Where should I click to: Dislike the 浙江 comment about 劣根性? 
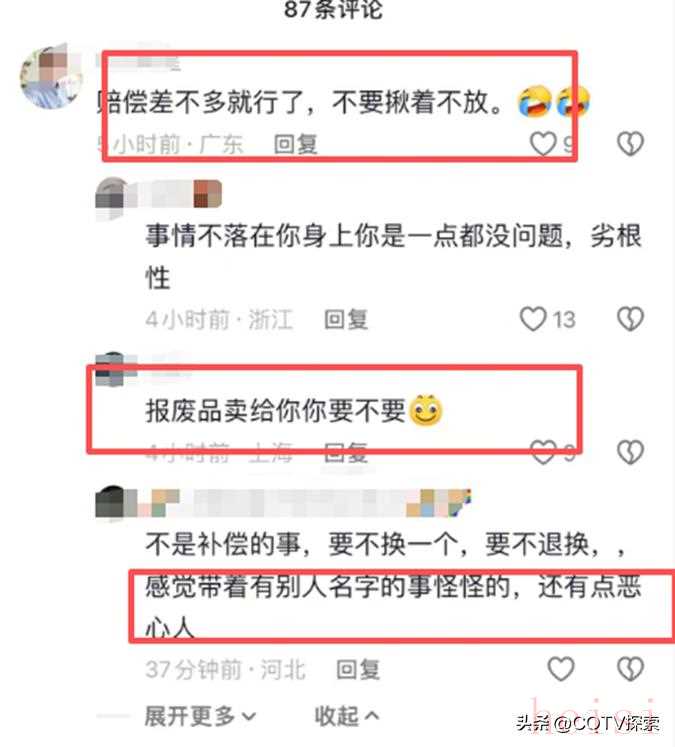[630, 318]
